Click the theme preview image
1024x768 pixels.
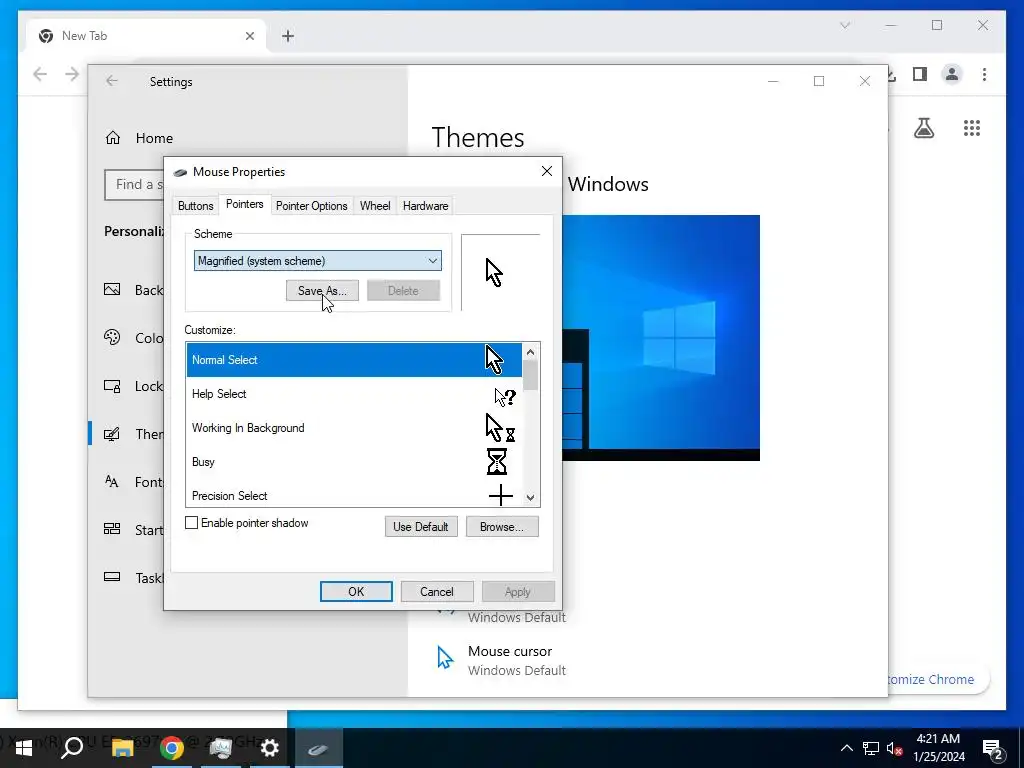(660, 338)
